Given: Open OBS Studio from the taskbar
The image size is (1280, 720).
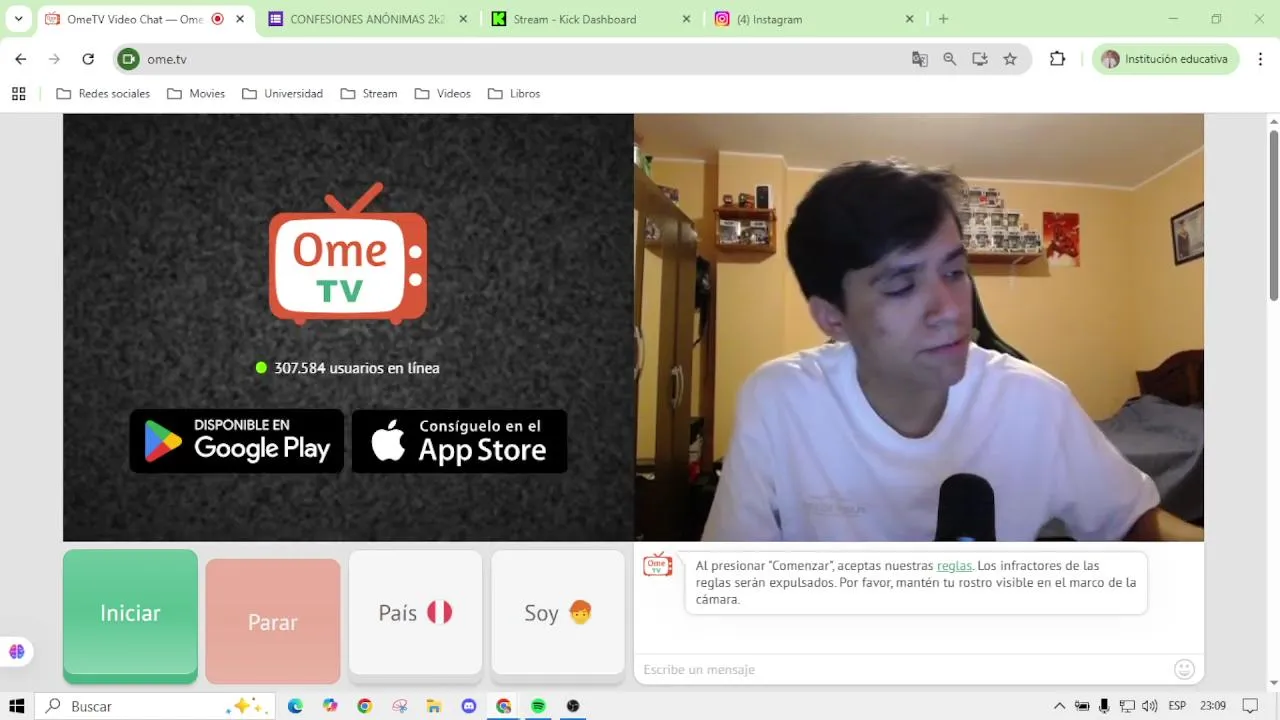Looking at the screenshot, I should coord(573,706).
